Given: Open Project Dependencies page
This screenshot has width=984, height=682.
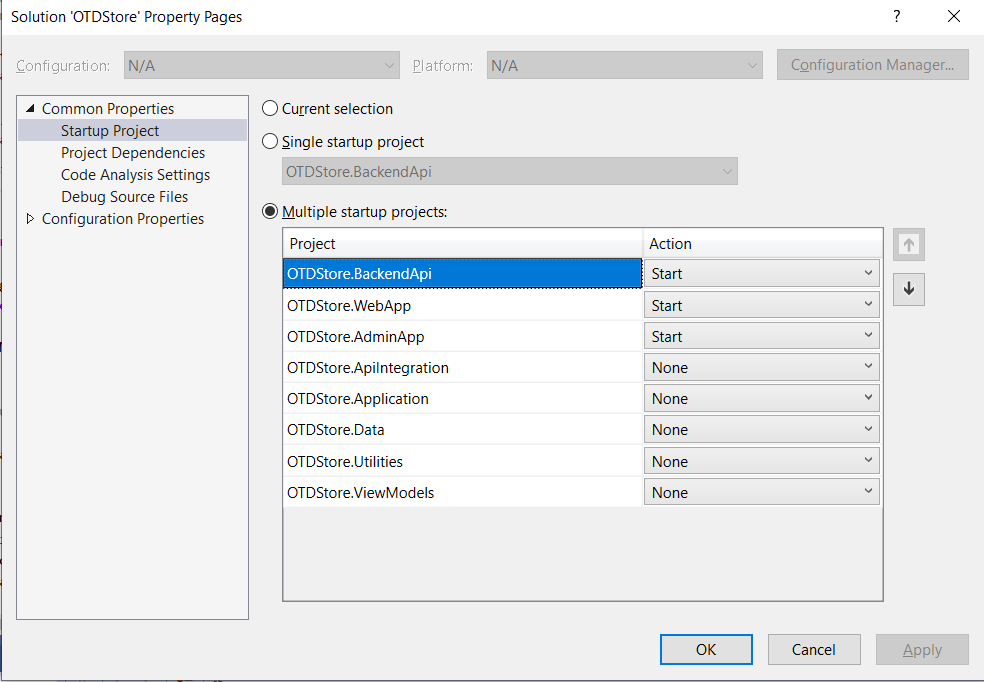Looking at the screenshot, I should 132,152.
